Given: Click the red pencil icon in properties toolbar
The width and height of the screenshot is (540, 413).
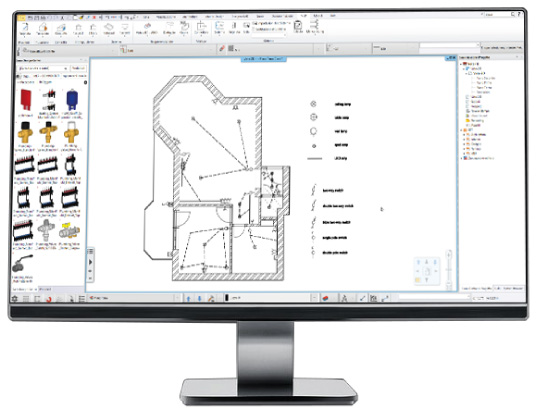Looking at the screenshot, I should 222,49.
